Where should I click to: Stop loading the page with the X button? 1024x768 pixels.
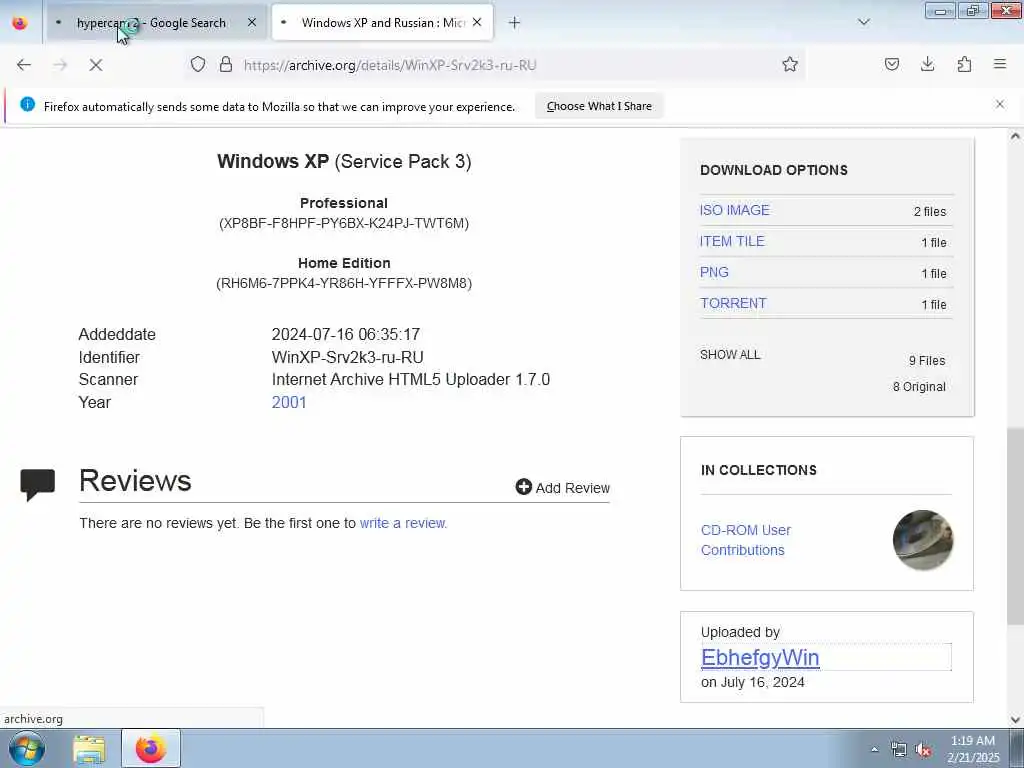click(95, 65)
